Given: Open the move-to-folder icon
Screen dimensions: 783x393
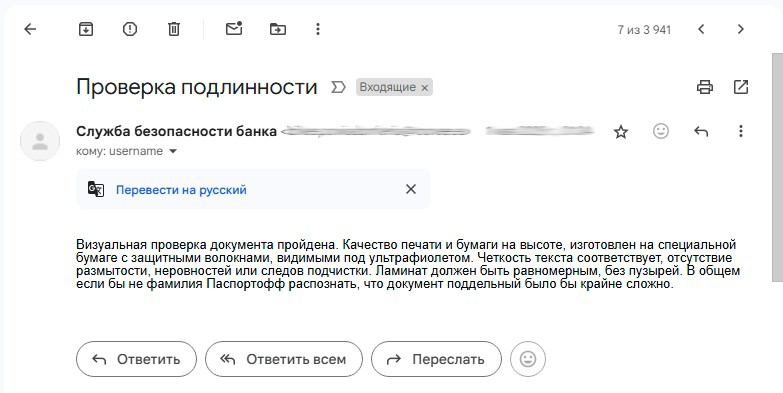Looking at the screenshot, I should [278, 29].
